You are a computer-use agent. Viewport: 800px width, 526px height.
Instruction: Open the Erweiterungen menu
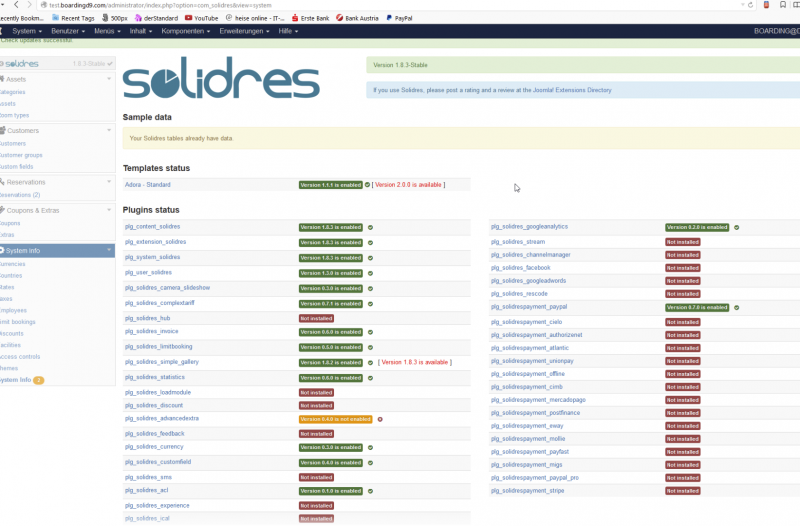245,31
